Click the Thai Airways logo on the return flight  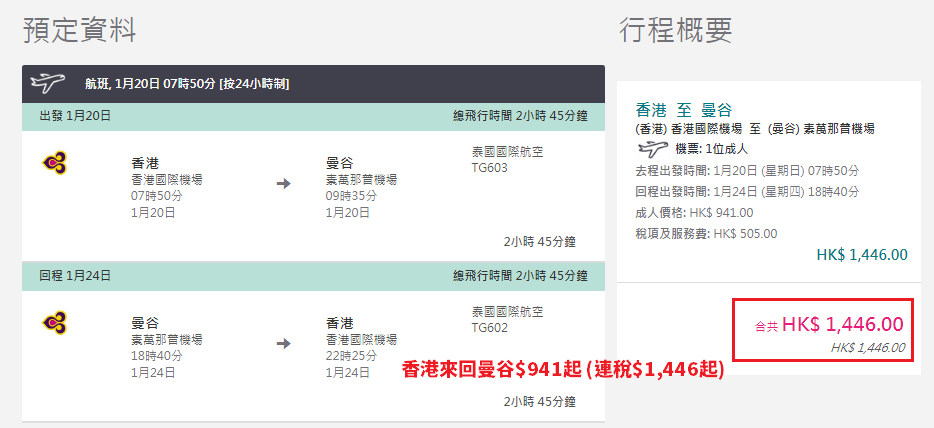coord(55,323)
